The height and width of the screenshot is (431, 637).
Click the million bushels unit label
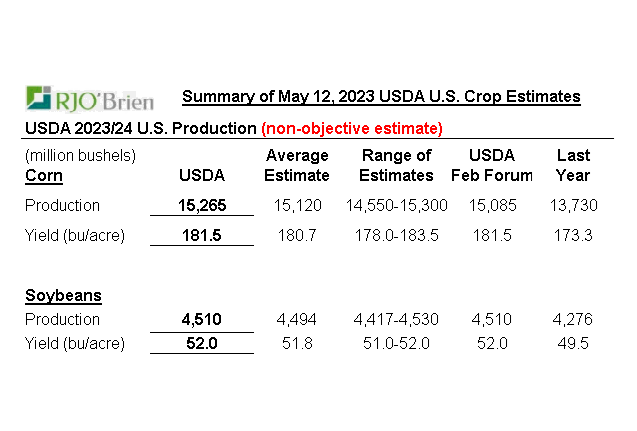click(80, 155)
